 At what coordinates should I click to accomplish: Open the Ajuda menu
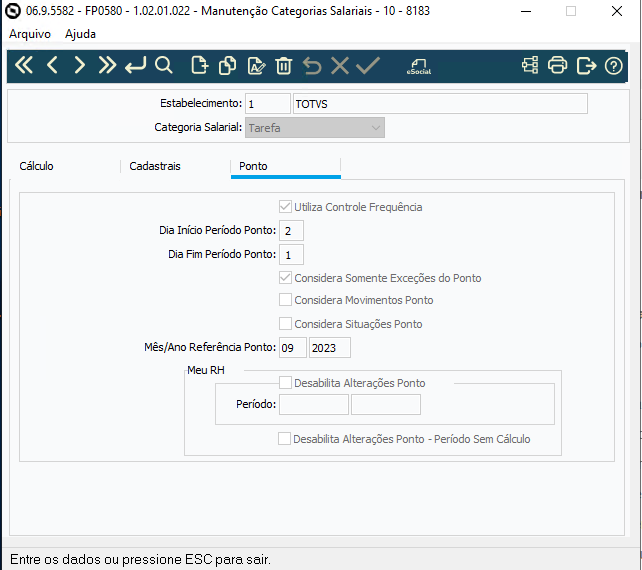(80, 34)
